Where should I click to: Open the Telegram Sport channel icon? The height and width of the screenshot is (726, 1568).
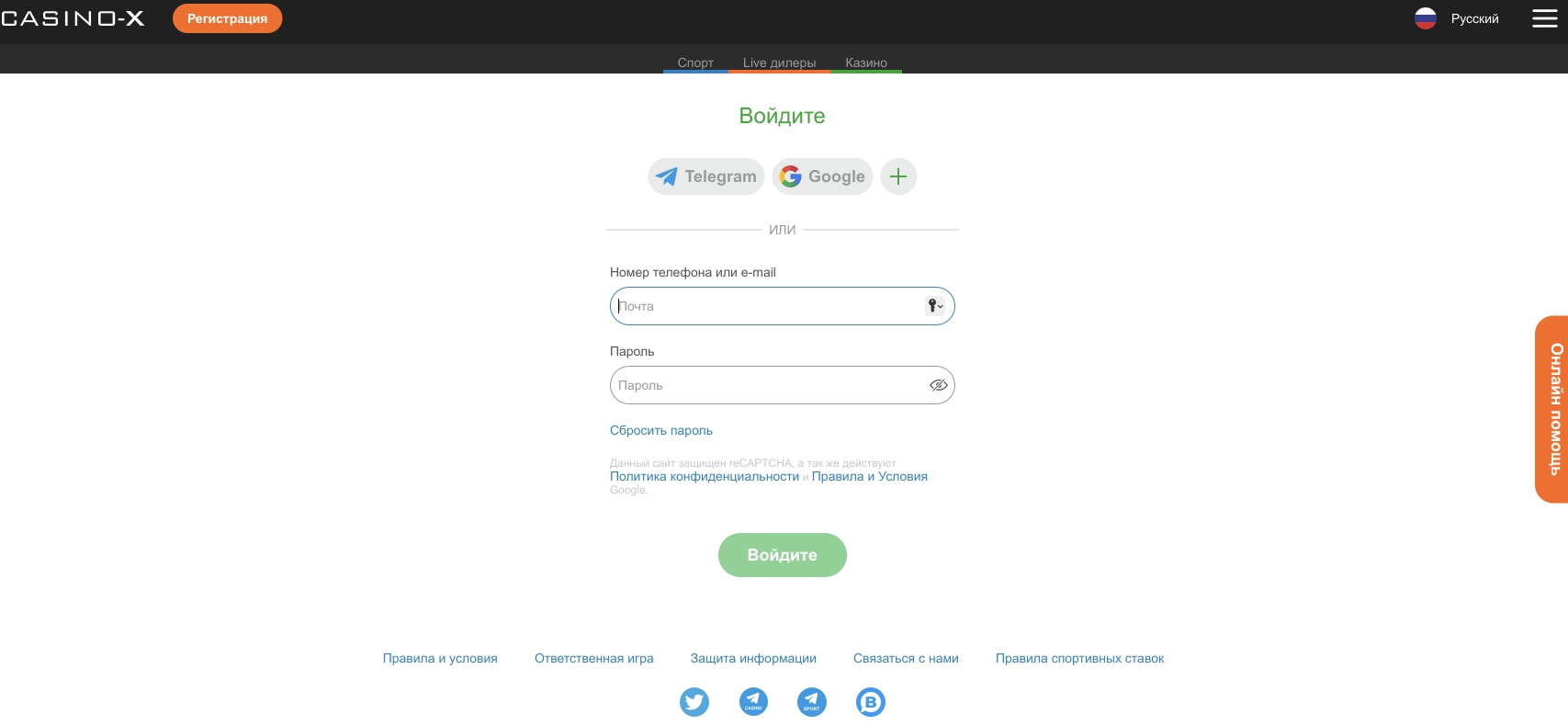812,702
